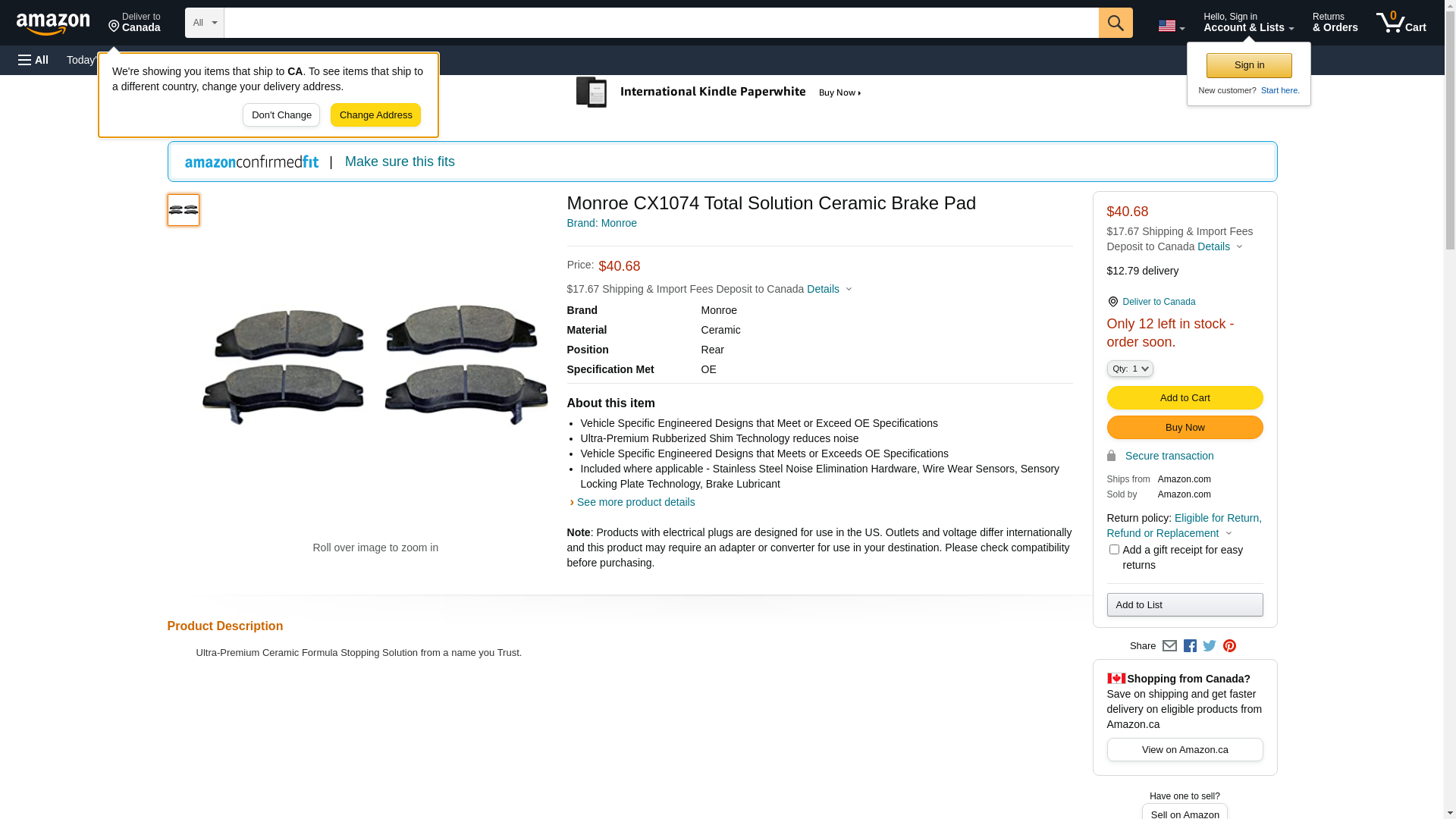
Task: Open Returns & Orders
Action: [1335, 23]
